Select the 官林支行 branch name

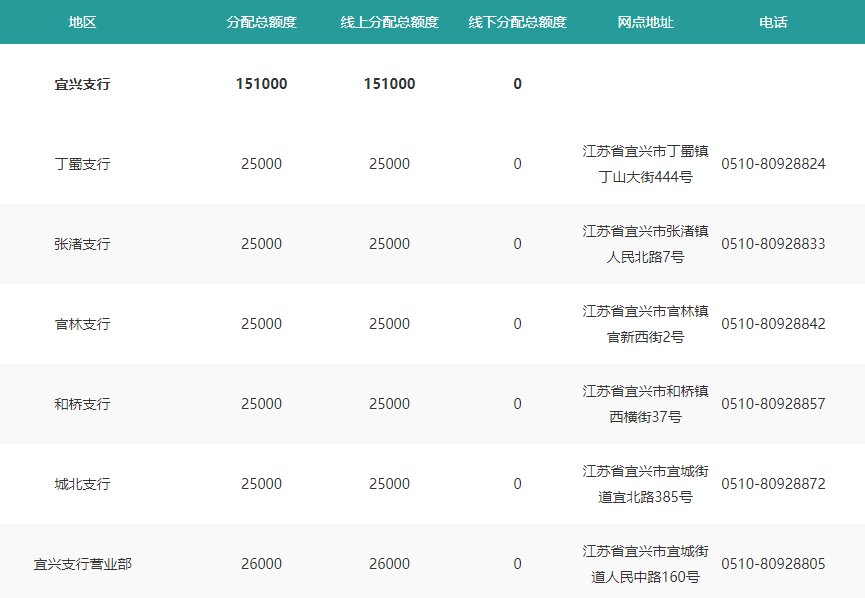(x=82, y=324)
